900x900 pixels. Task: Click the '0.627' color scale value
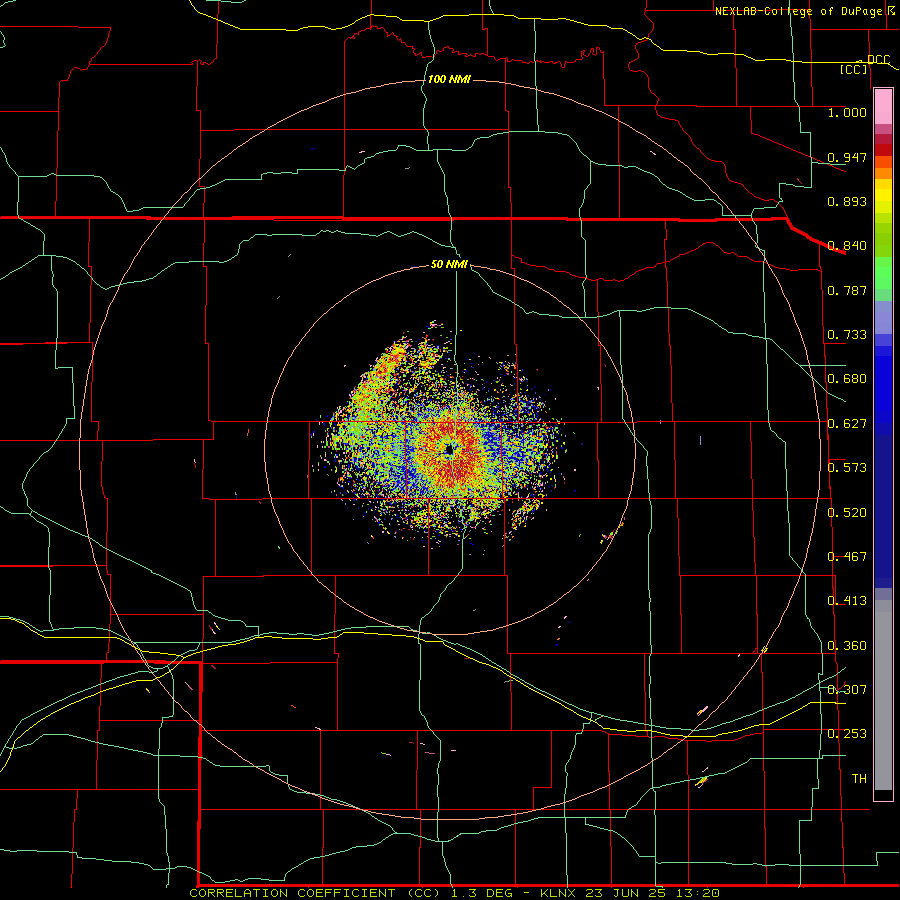pyautogui.click(x=847, y=424)
